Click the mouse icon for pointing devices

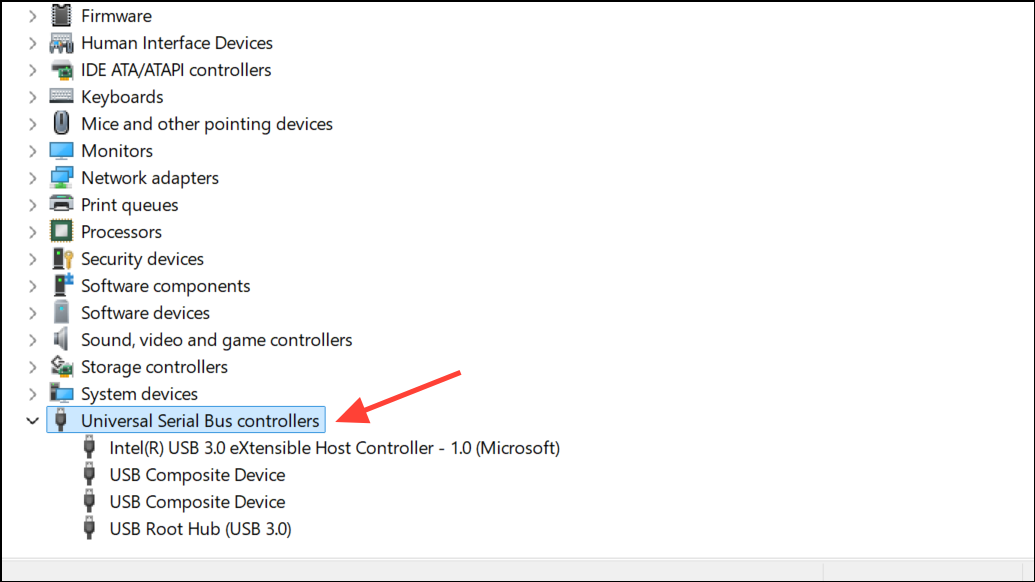(61, 123)
